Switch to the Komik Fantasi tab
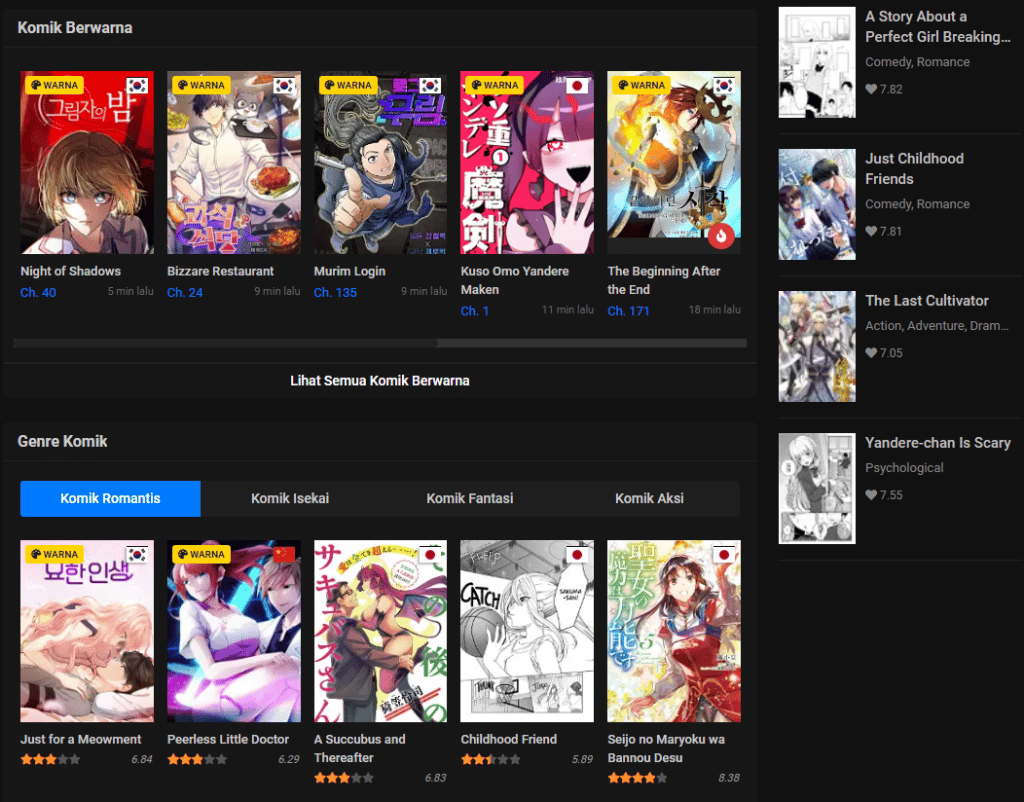This screenshot has height=802, width=1024. point(470,498)
